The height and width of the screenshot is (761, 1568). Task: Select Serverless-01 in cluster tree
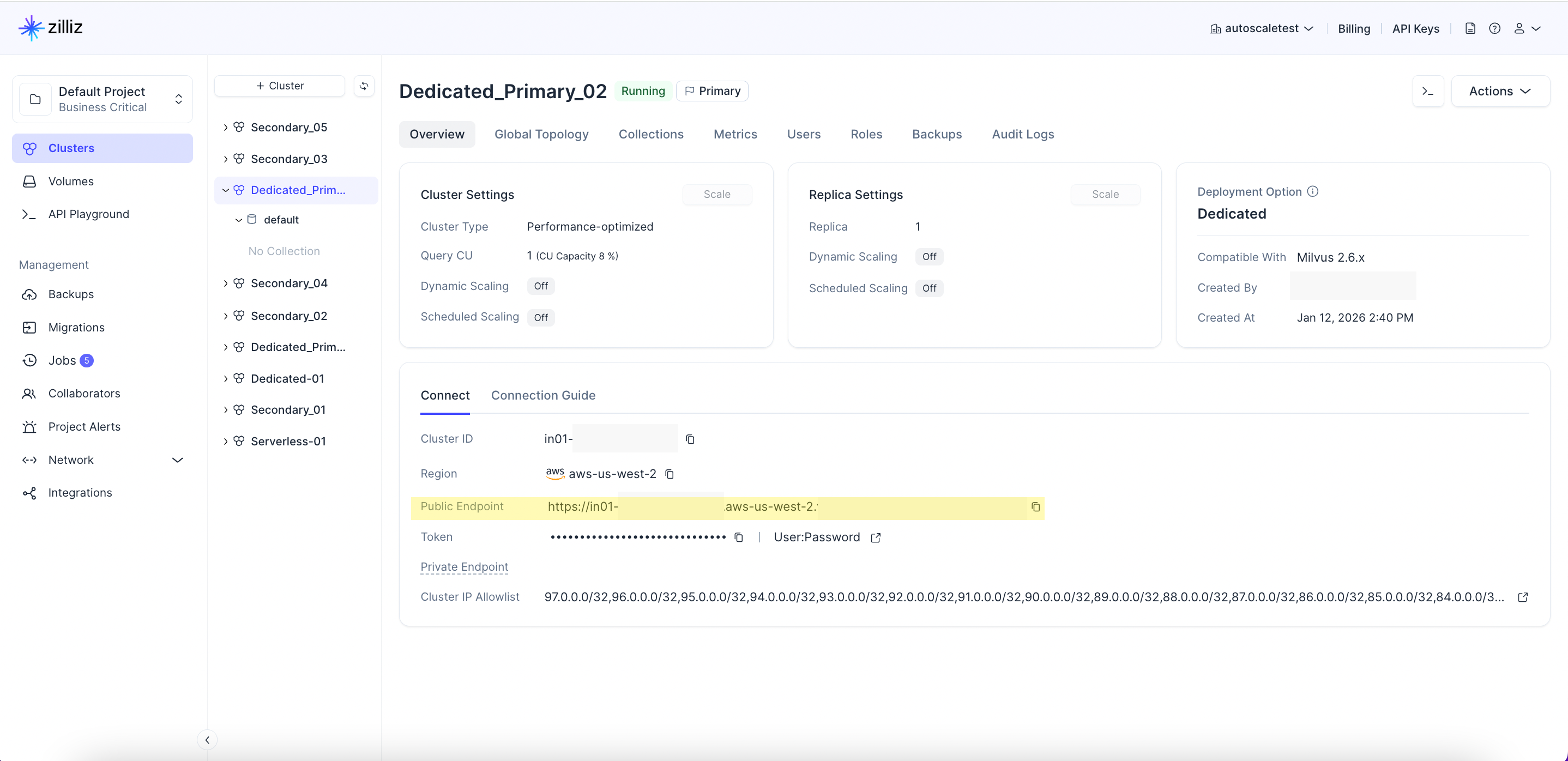(288, 442)
